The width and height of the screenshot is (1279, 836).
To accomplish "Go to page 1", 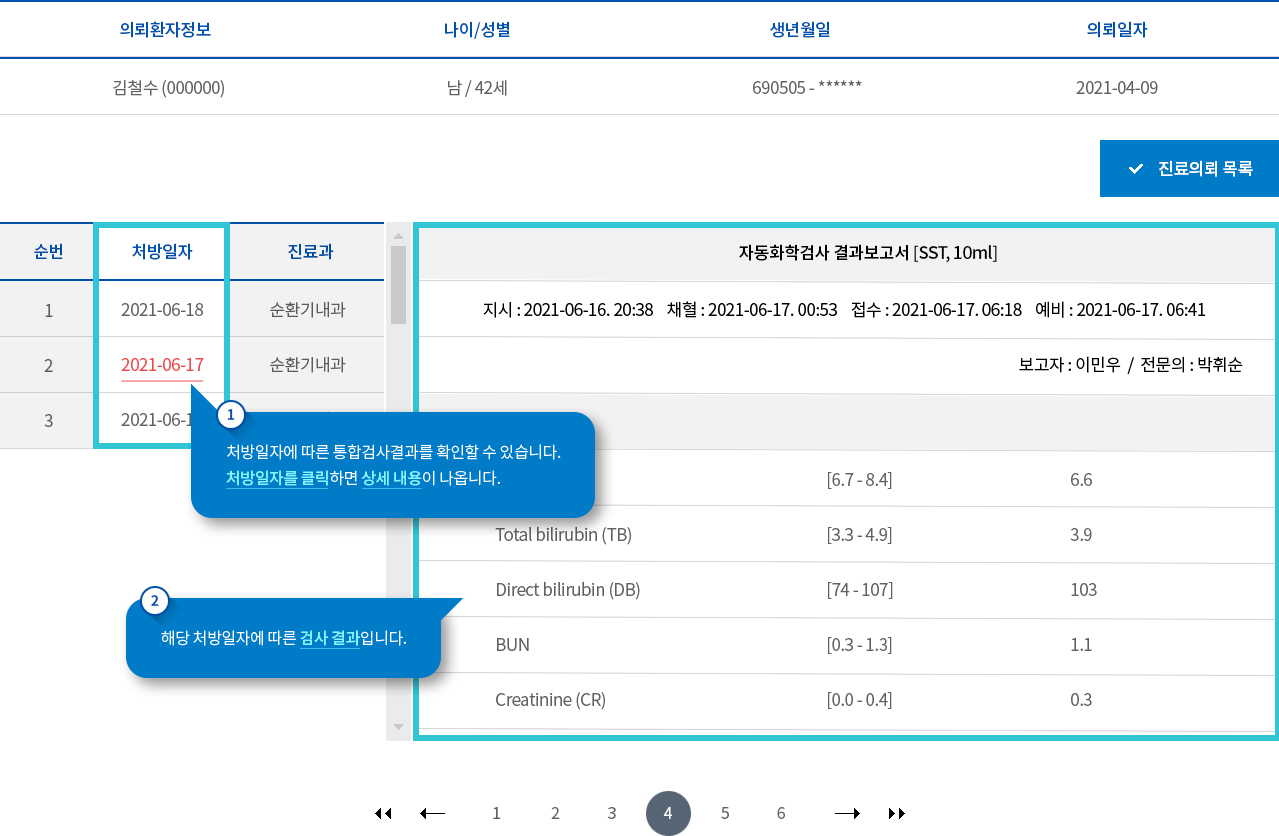I will coord(496,813).
